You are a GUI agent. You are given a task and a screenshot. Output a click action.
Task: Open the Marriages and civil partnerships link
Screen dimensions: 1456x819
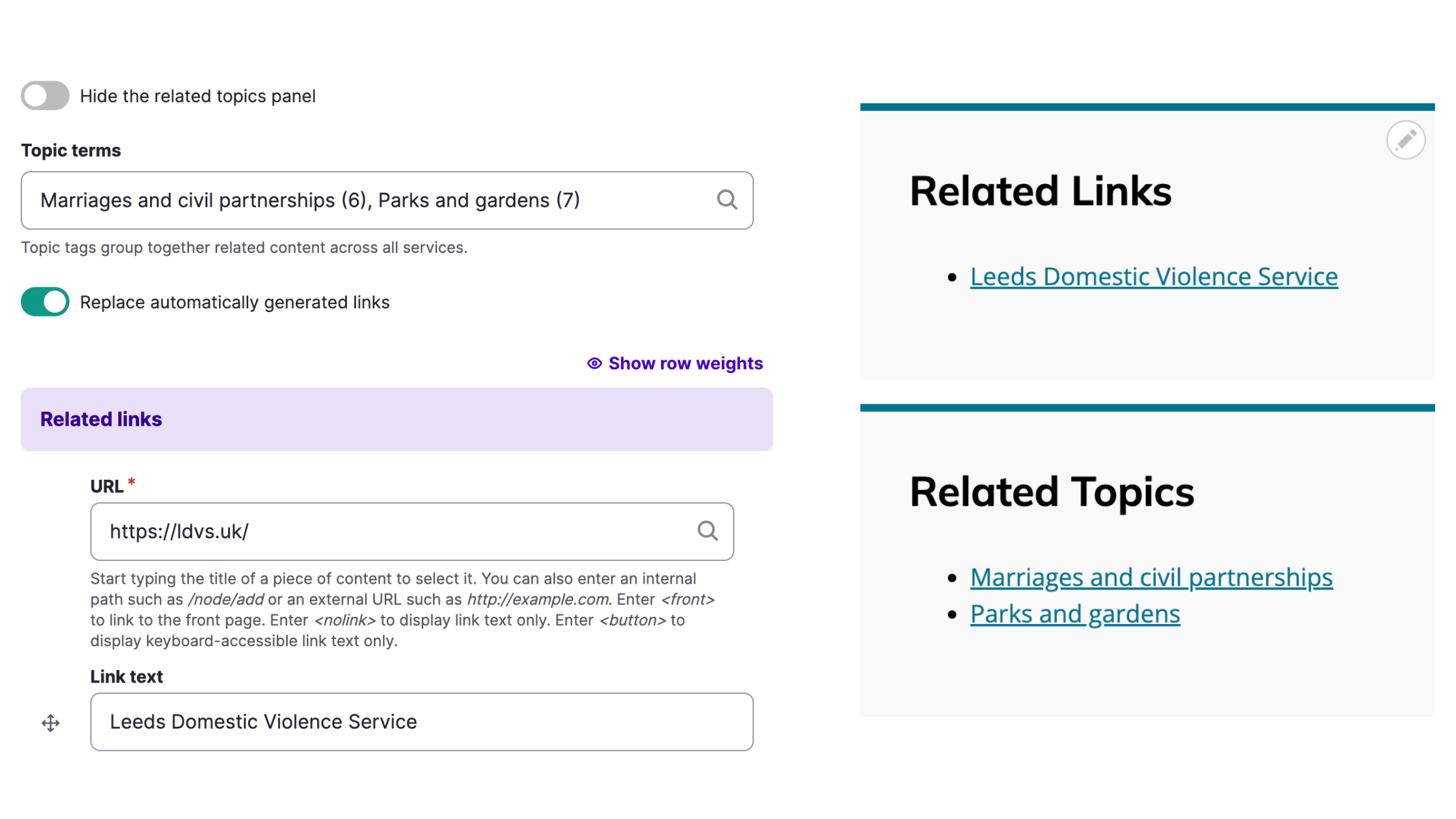coord(1151,577)
